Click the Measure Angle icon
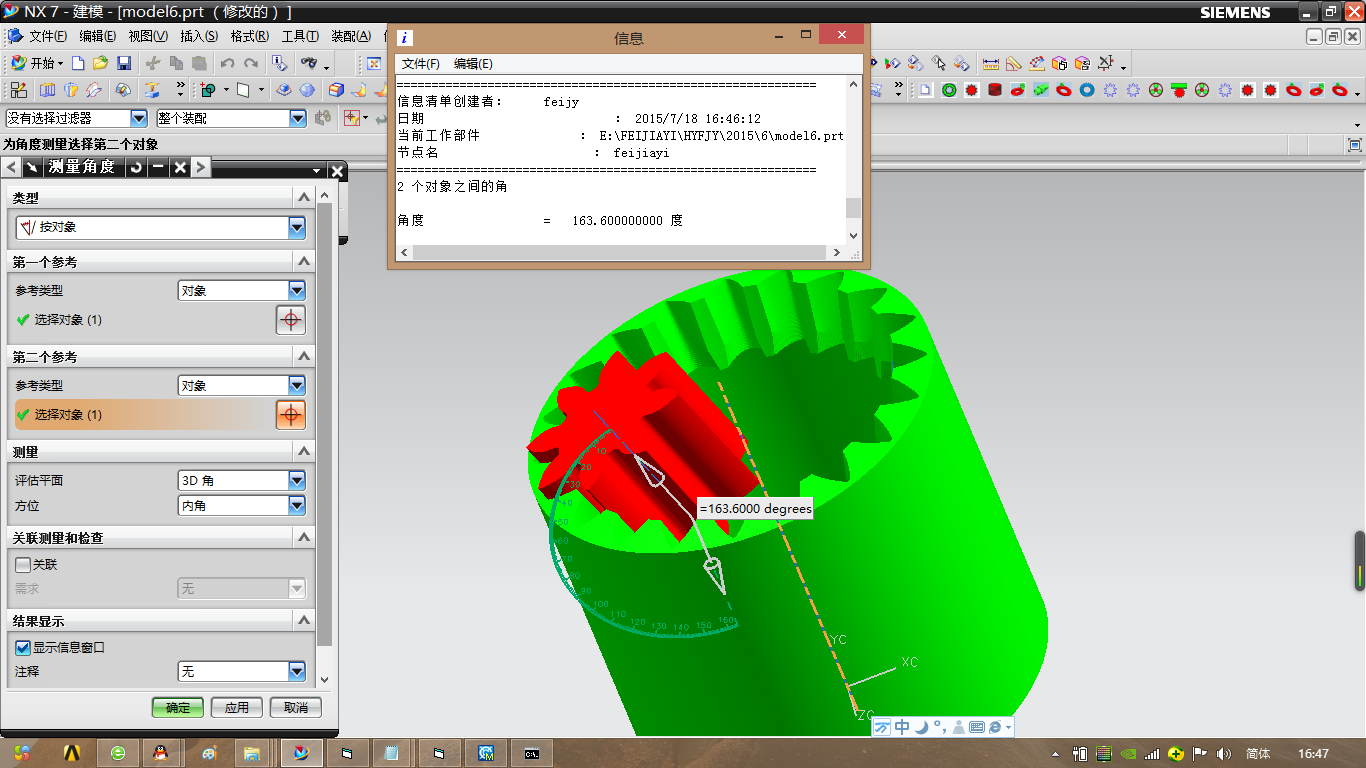Viewport: 1366px width, 768px height. 1013,63
